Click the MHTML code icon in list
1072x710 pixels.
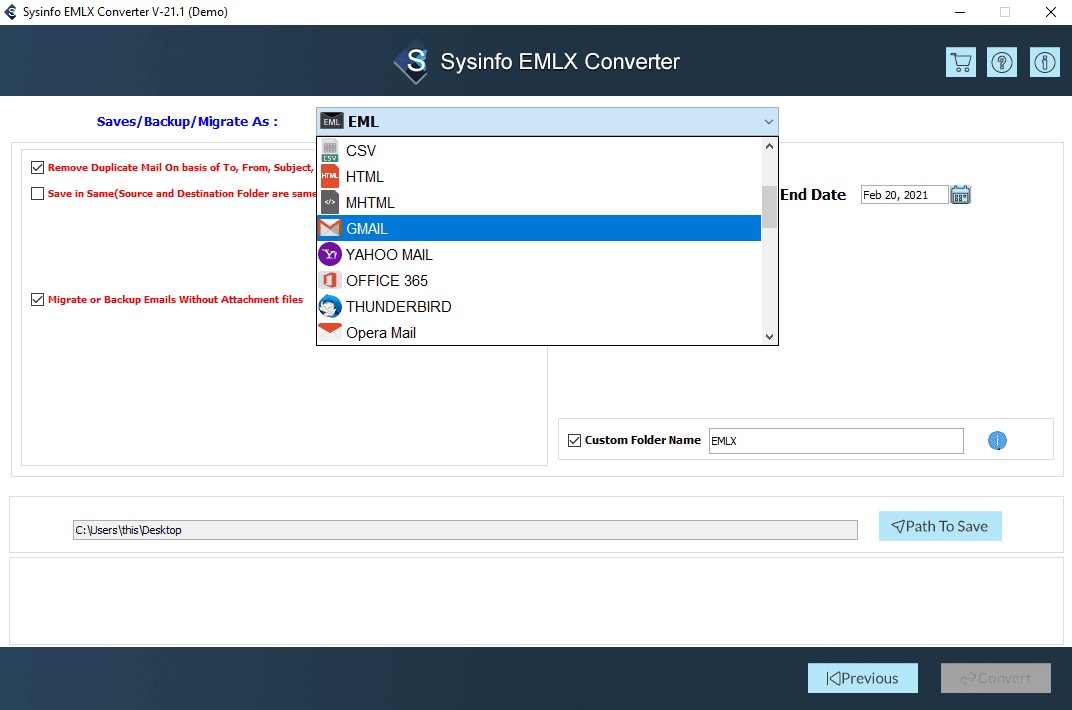[330, 202]
